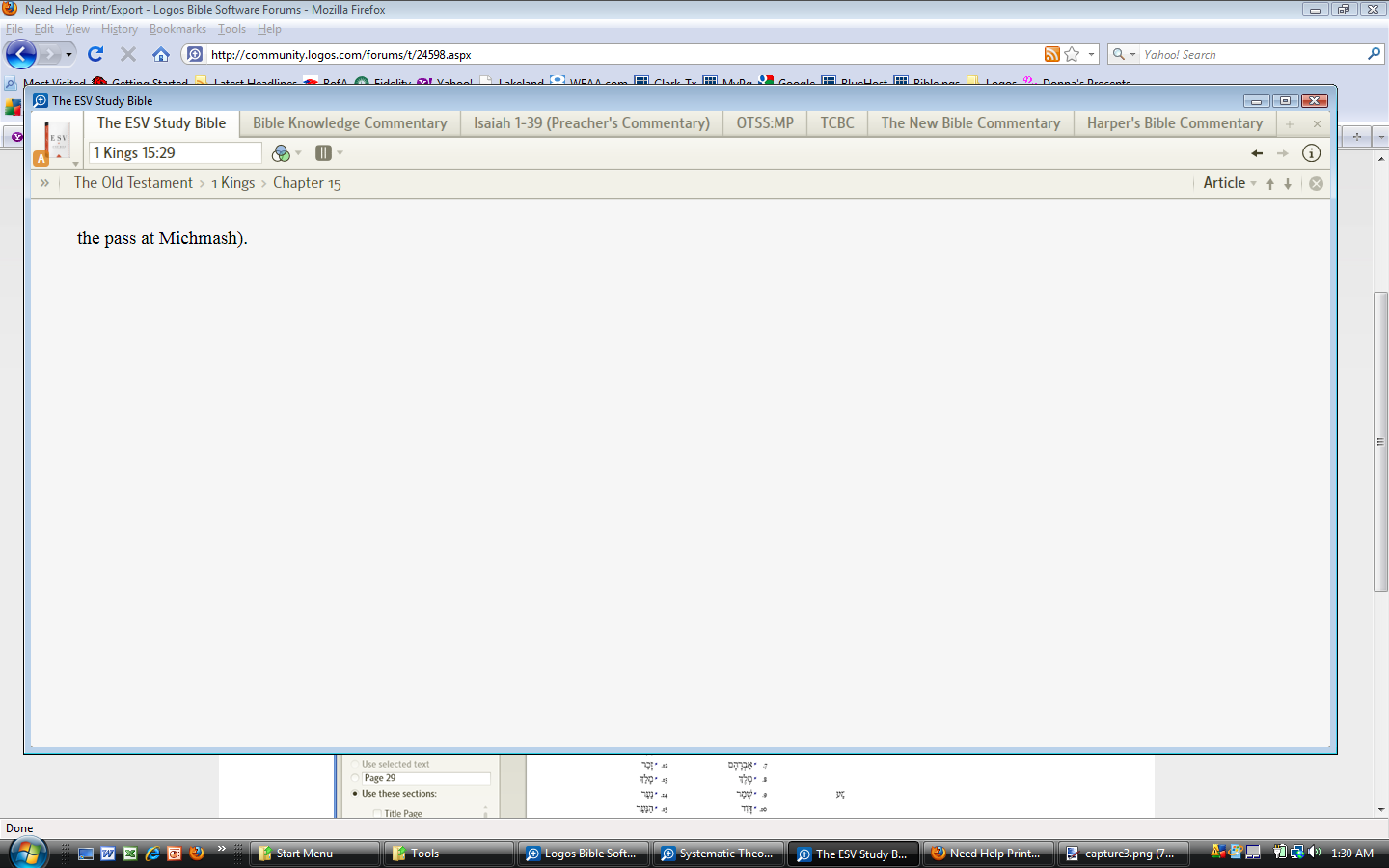This screenshot has height=868, width=1389.
Task: Stop loading the page in Firefox
Action: (128, 54)
